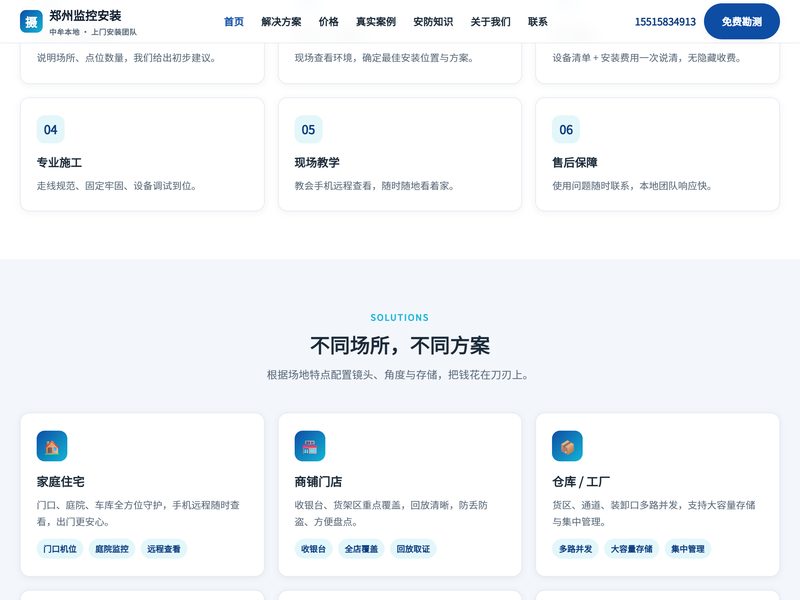Screen dimensions: 800x600
Task: Open 联系 in the navigation
Action: point(538,21)
